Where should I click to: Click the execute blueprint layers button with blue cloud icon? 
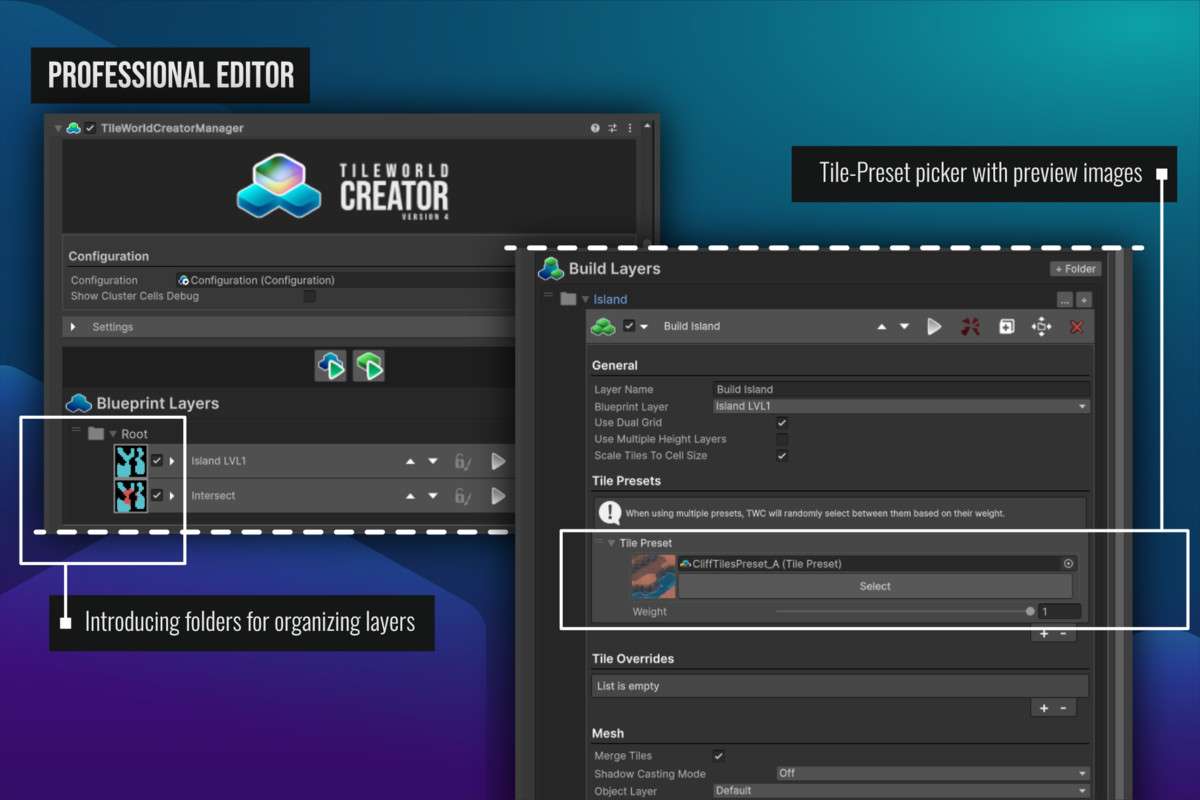point(331,366)
